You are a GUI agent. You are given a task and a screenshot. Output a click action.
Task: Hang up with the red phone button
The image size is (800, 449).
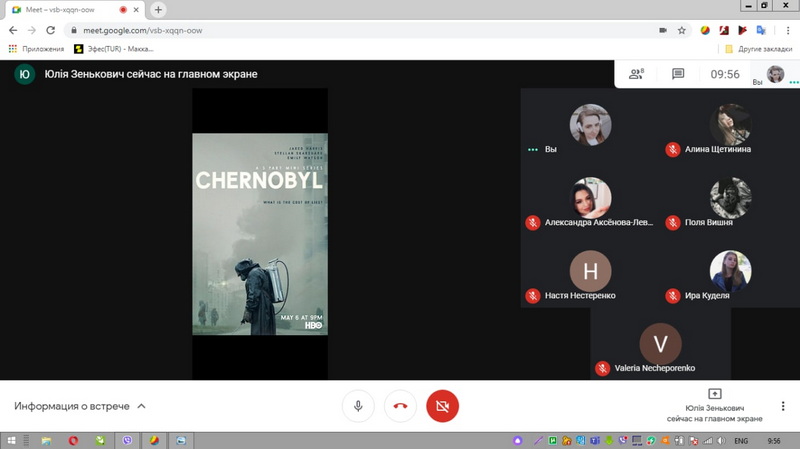tap(401, 406)
